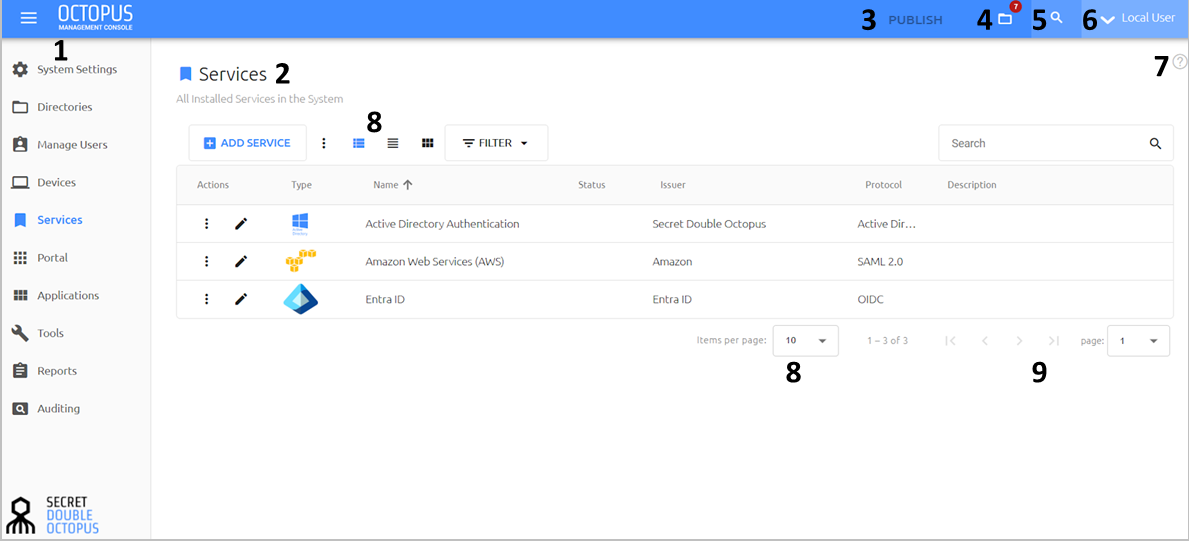Switch to compact list view icon
Screen dimensions: 1189x541
[x=393, y=143]
